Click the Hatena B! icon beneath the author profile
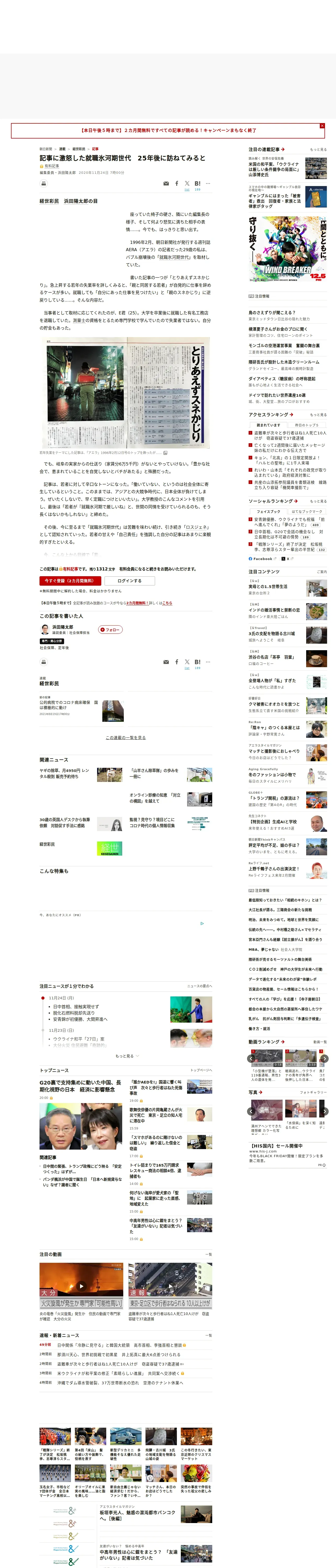Screen dimensions: 336x1568 click(198, 662)
